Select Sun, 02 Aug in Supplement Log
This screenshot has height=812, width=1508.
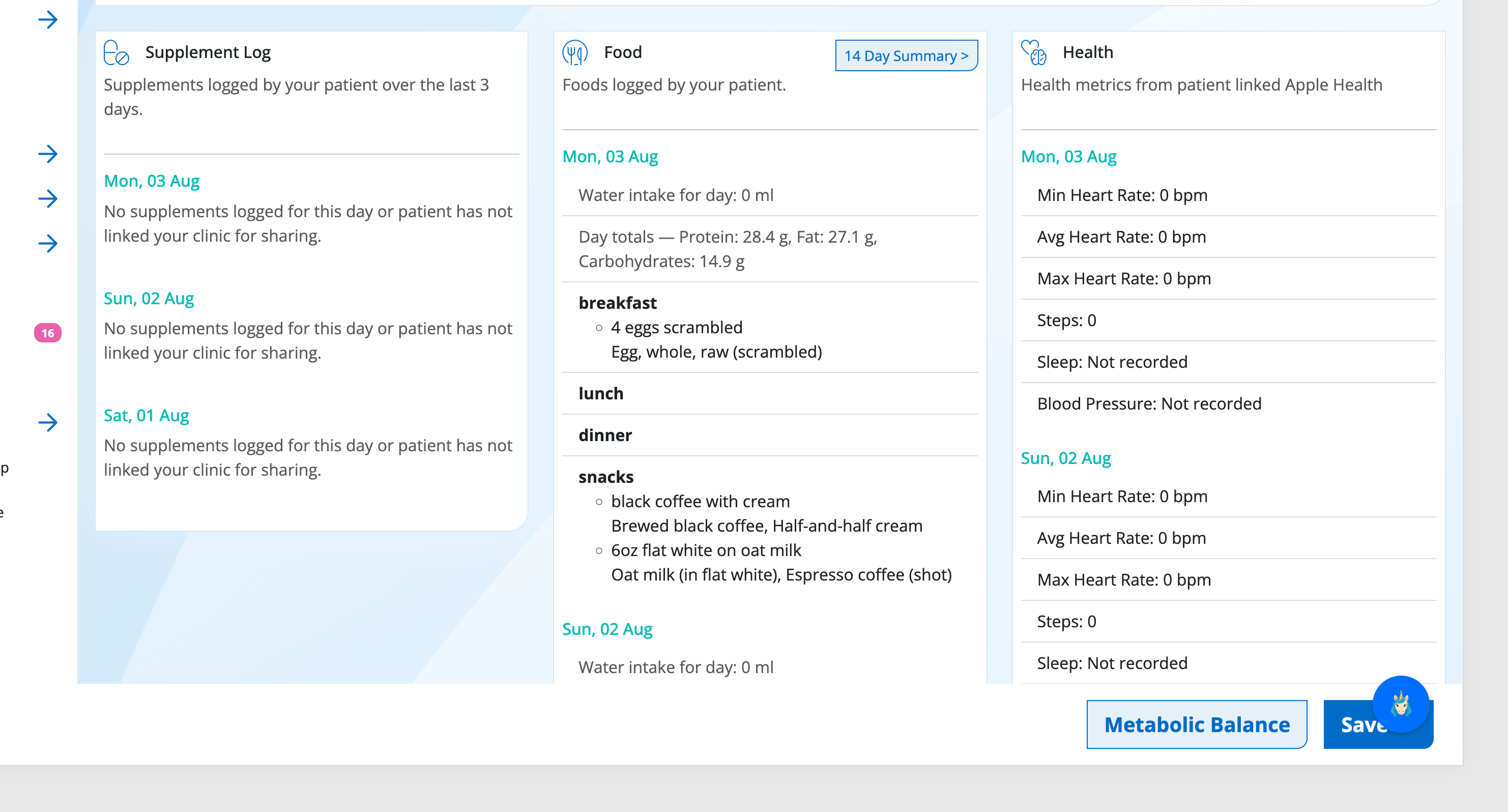tap(149, 298)
